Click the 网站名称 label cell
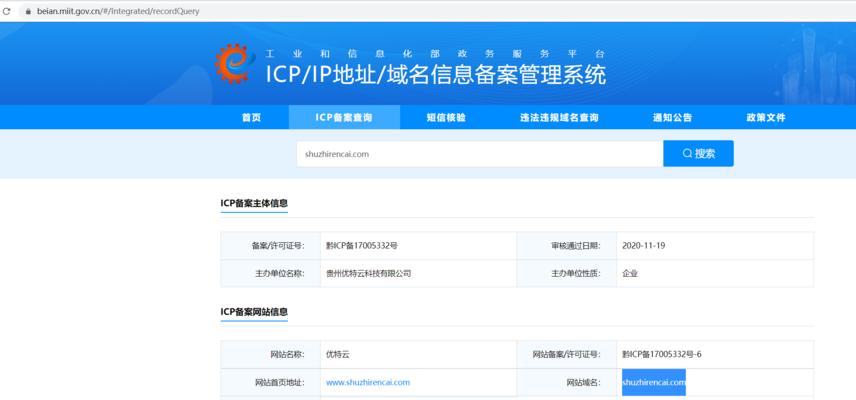The image size is (856, 400). click(271, 355)
